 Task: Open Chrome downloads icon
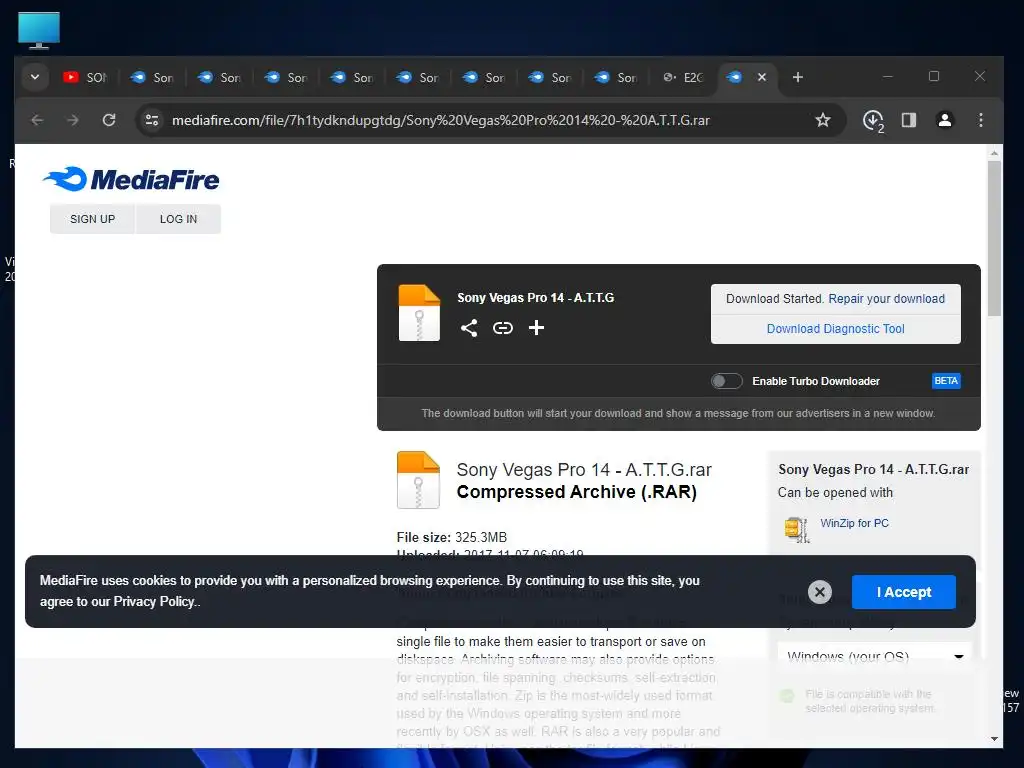[x=872, y=120]
